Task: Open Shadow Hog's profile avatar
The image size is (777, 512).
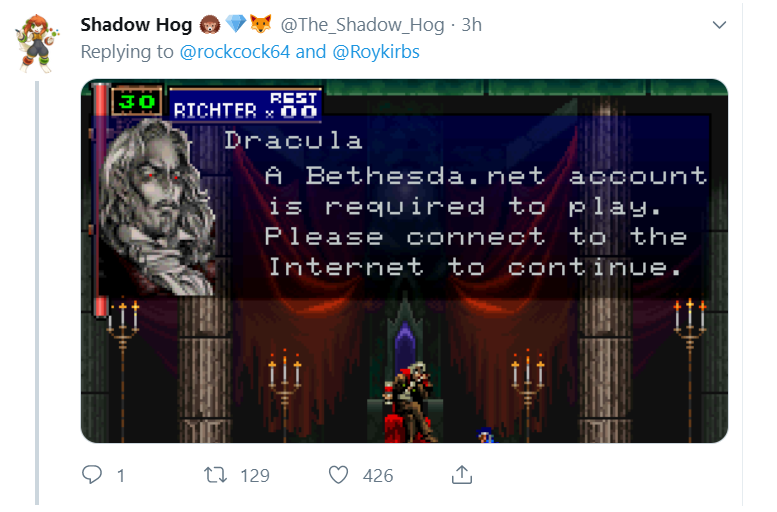Action: 37,43
